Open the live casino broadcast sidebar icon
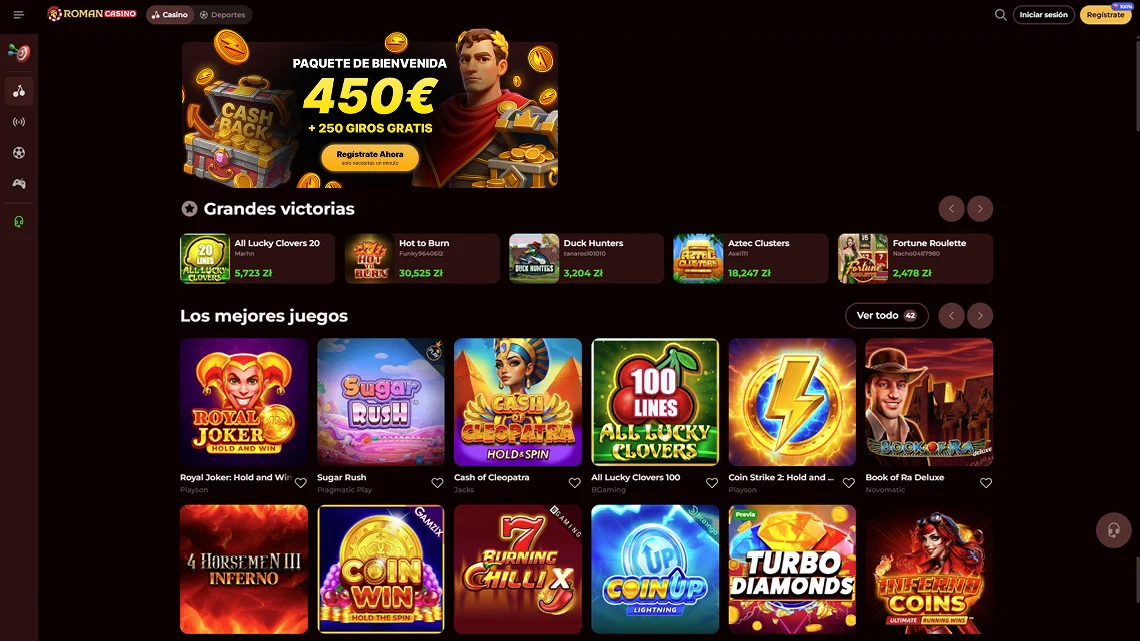 (19, 122)
